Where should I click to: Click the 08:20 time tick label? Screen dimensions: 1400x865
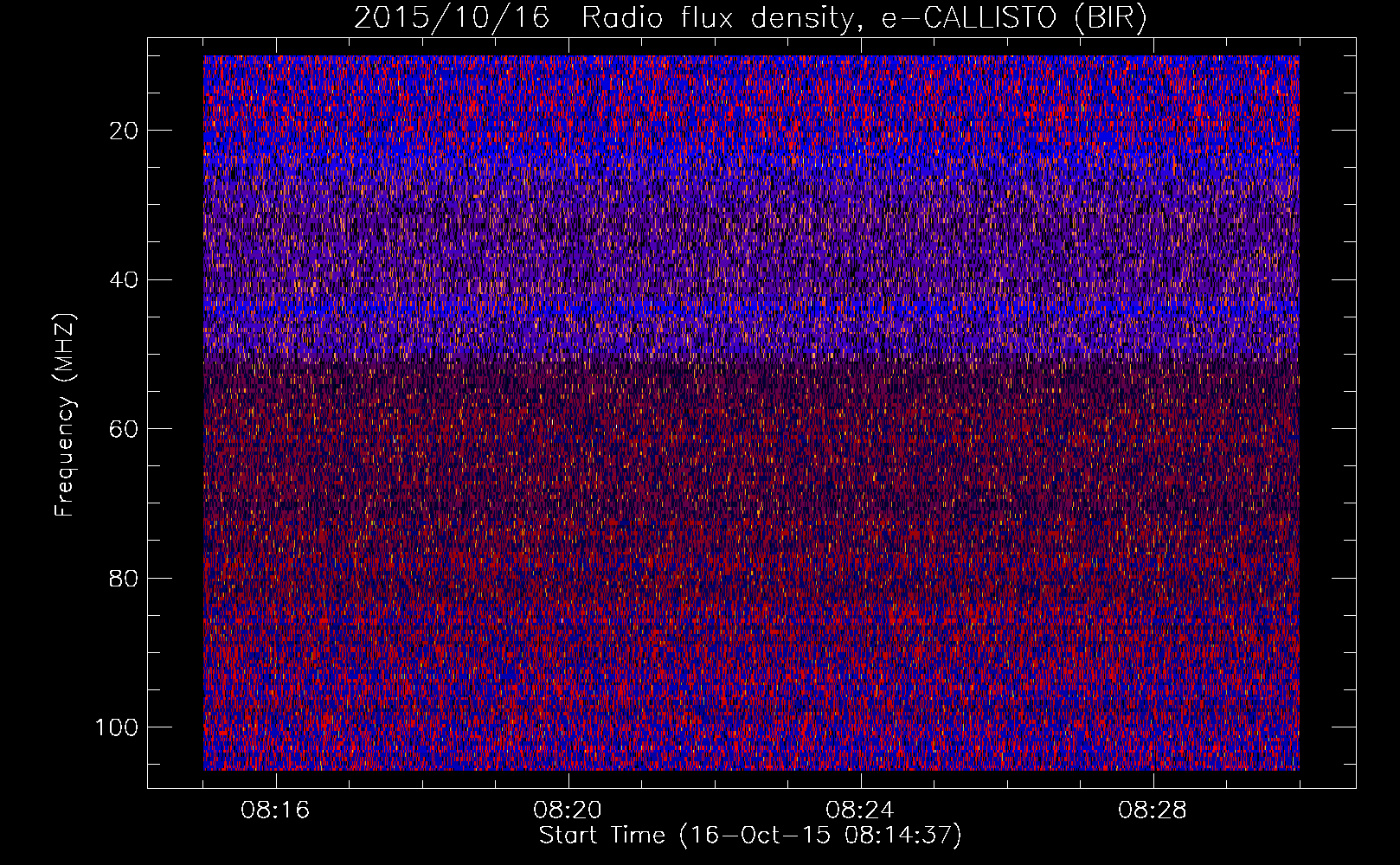[568, 811]
